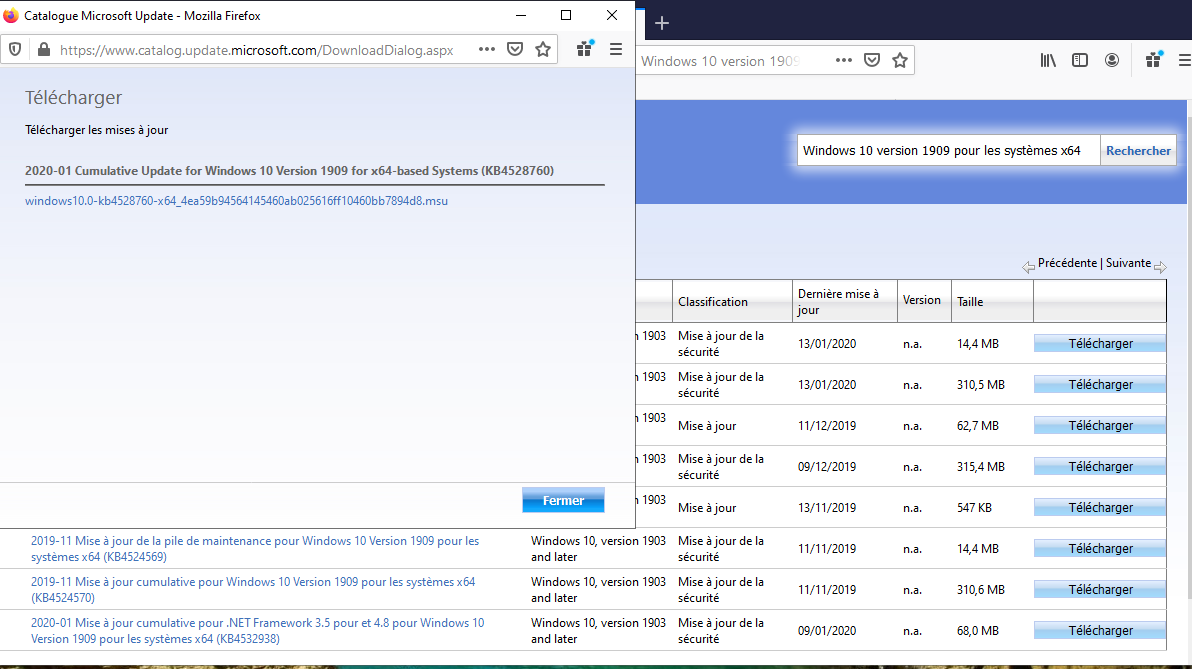The width and height of the screenshot is (1192, 669).
Task: Click the 68,0 MB size cell
Action: (978, 631)
